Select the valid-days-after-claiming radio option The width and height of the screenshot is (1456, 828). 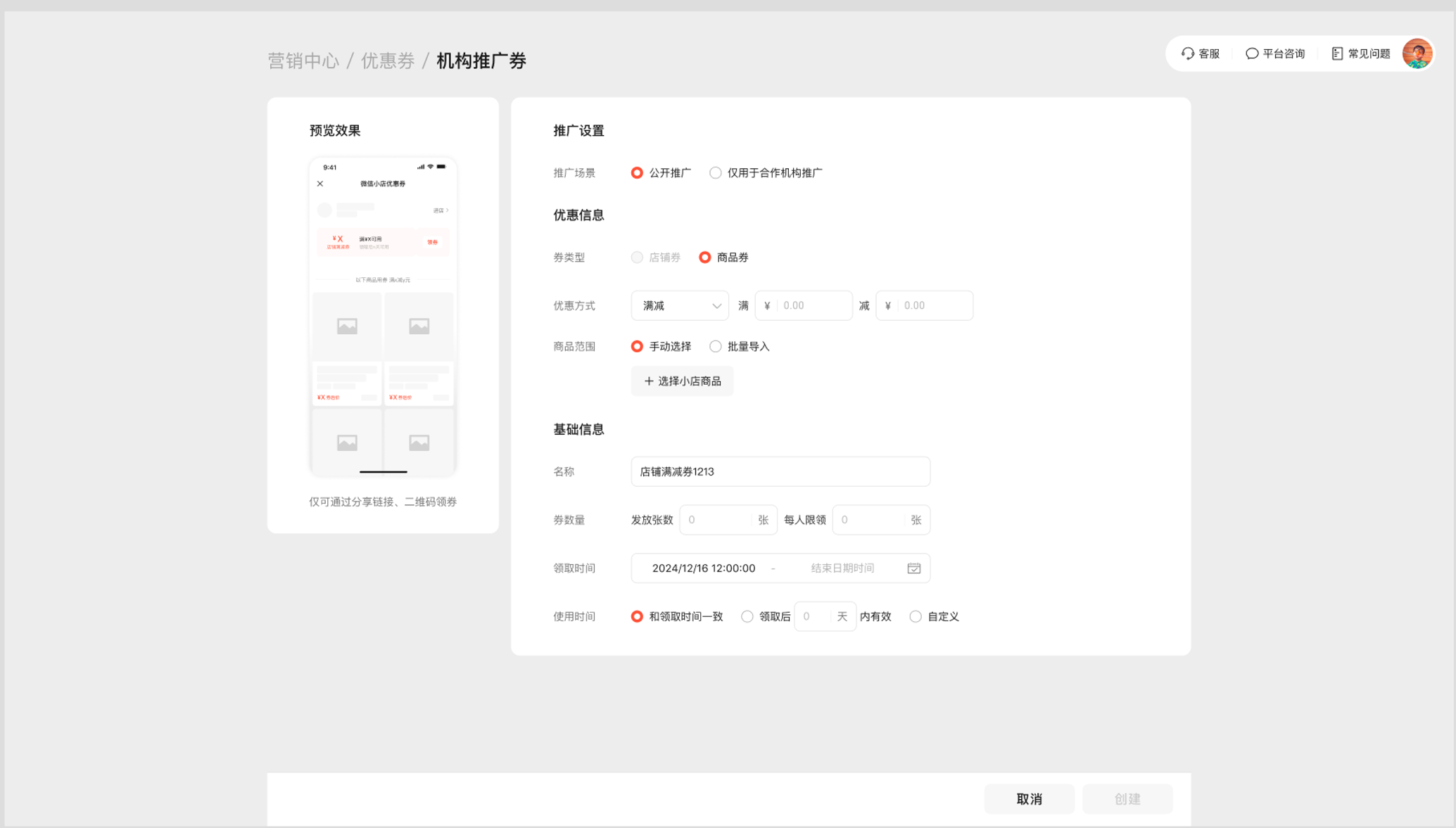[747, 617]
